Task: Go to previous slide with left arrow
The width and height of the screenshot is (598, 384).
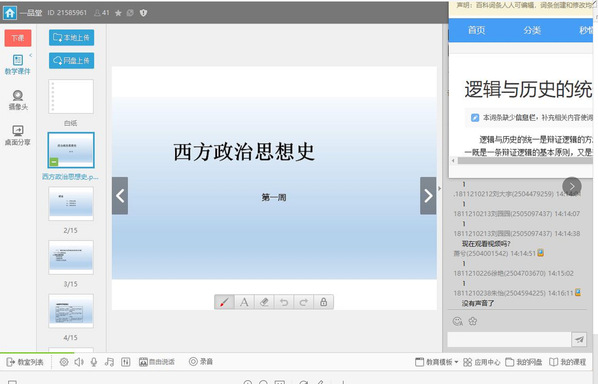Action: tap(120, 196)
